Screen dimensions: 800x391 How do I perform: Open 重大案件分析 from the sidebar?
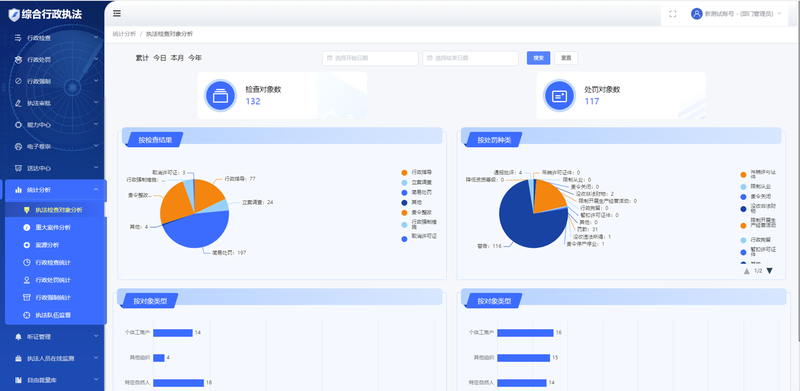(54, 228)
